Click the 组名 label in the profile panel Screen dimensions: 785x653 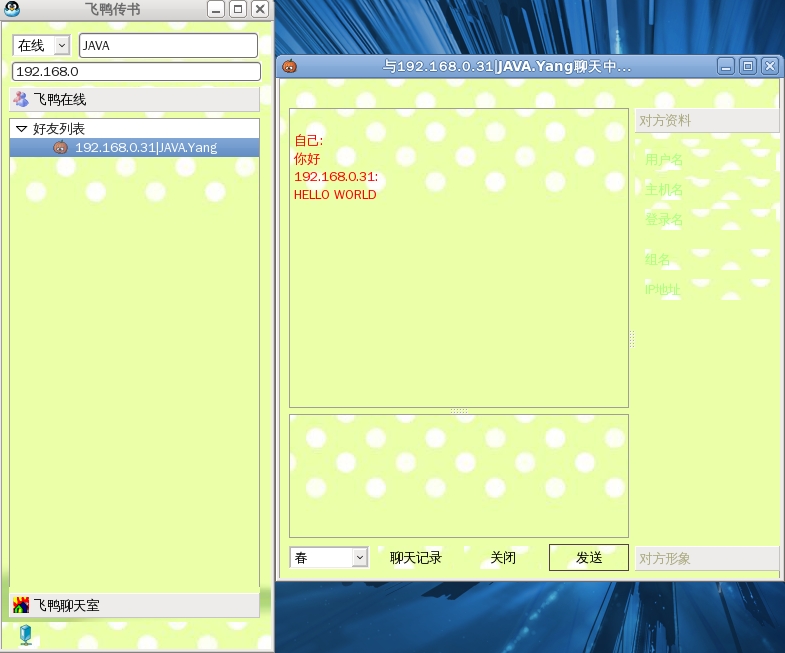pyautogui.click(x=657, y=259)
